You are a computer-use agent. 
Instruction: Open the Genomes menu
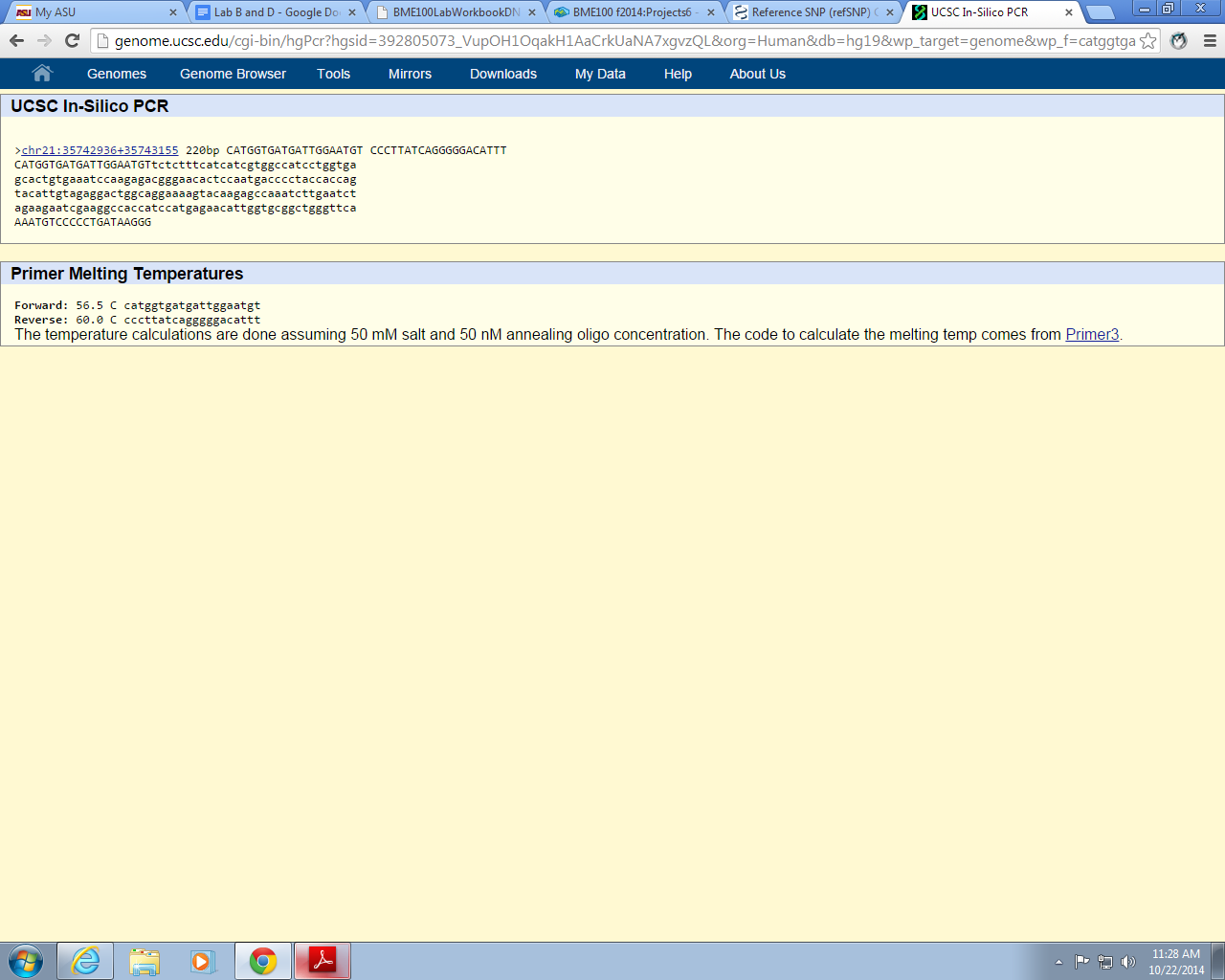coord(117,74)
